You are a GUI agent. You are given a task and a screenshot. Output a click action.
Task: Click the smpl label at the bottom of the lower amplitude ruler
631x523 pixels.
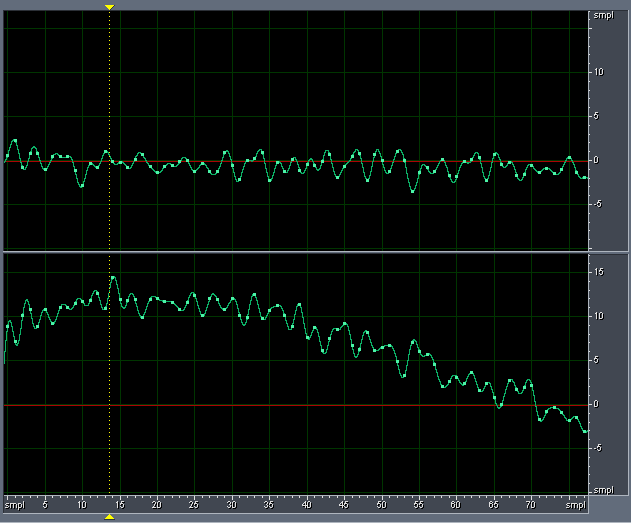pos(604,490)
